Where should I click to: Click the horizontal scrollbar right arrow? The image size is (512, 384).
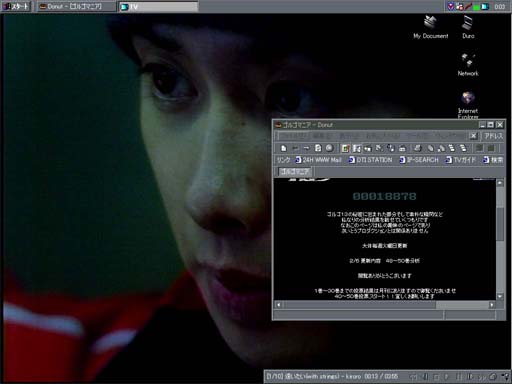tap(492, 305)
